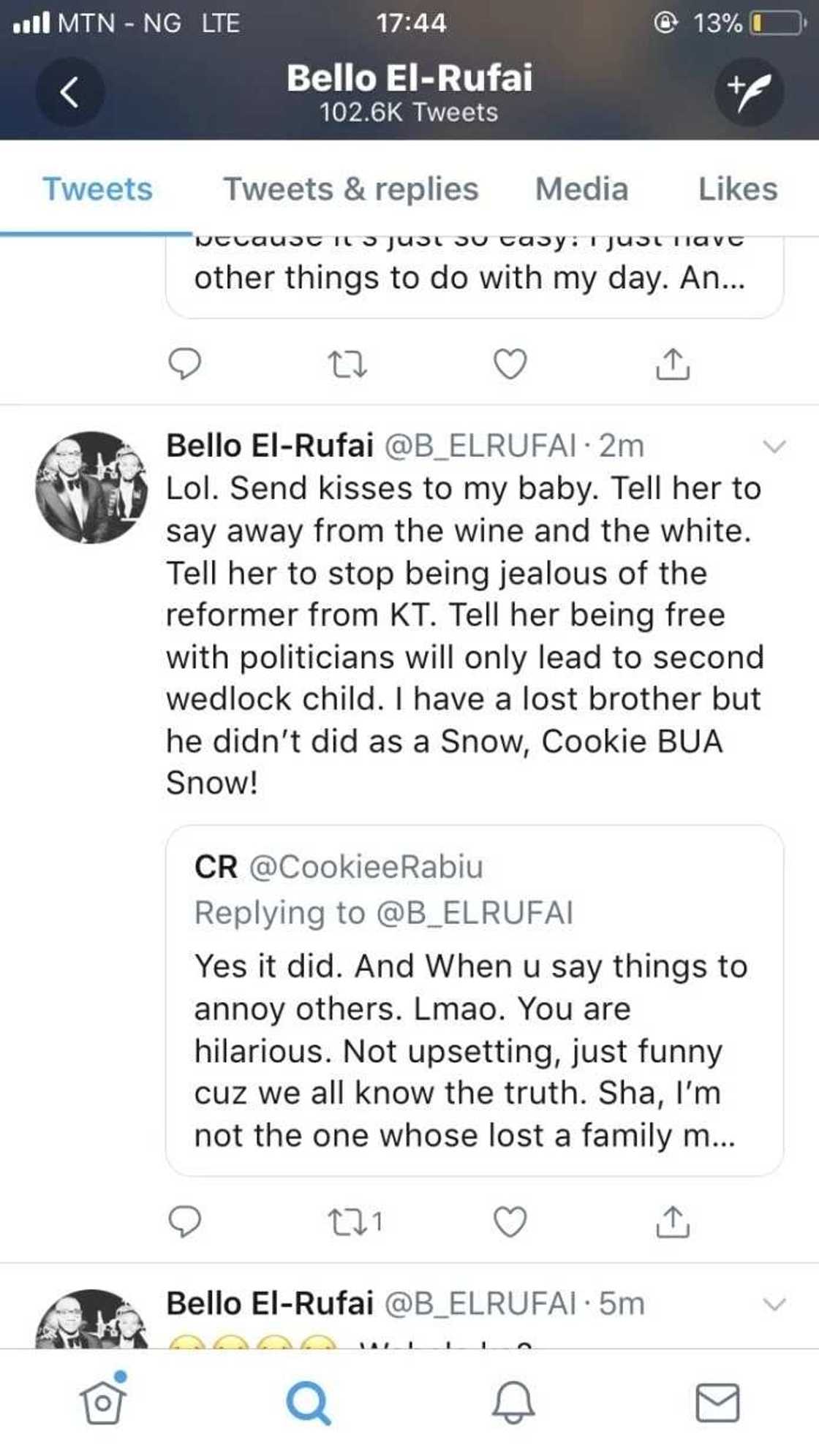
Task: Switch to Tweets & replies tab
Action: 350,189
